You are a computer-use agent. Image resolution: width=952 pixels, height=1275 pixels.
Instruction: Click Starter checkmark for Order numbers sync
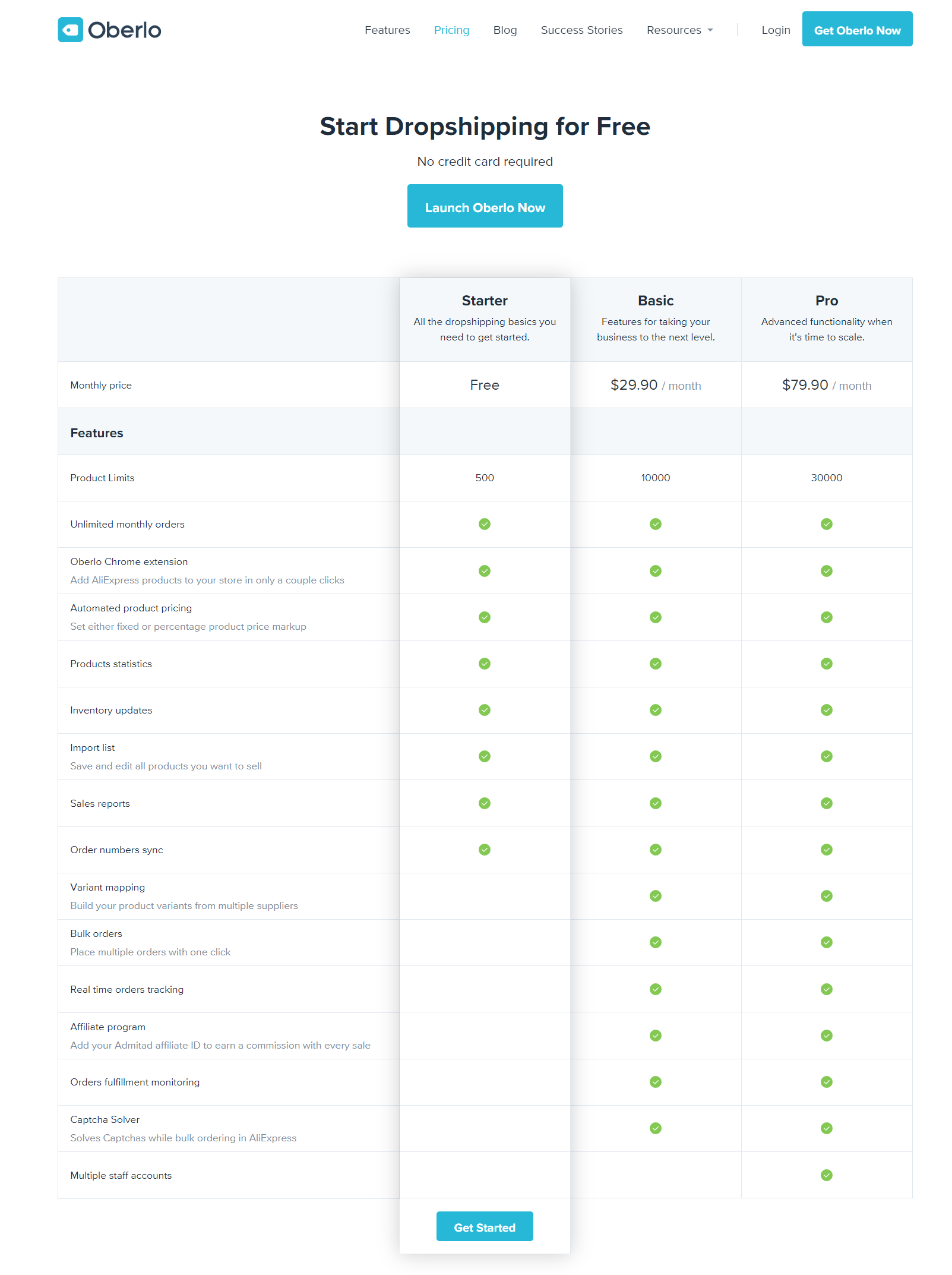tap(485, 850)
